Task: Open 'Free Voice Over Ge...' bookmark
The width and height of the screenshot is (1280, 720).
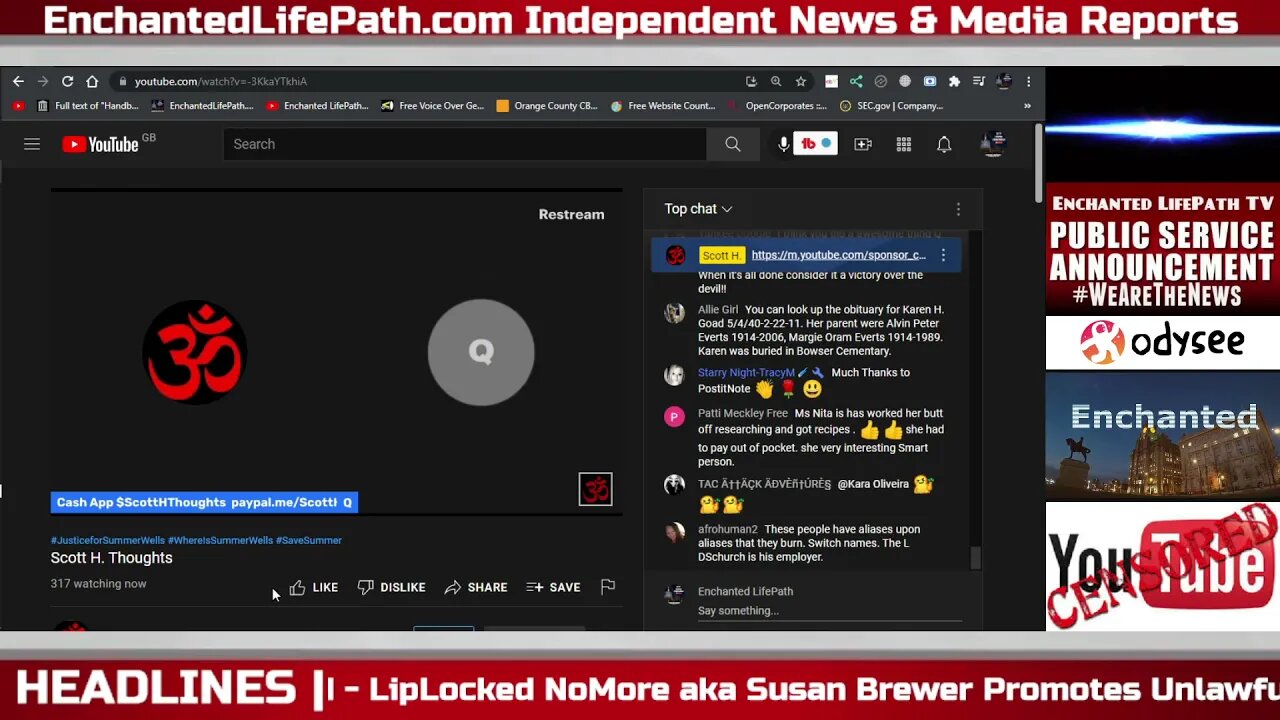Action: coord(433,106)
